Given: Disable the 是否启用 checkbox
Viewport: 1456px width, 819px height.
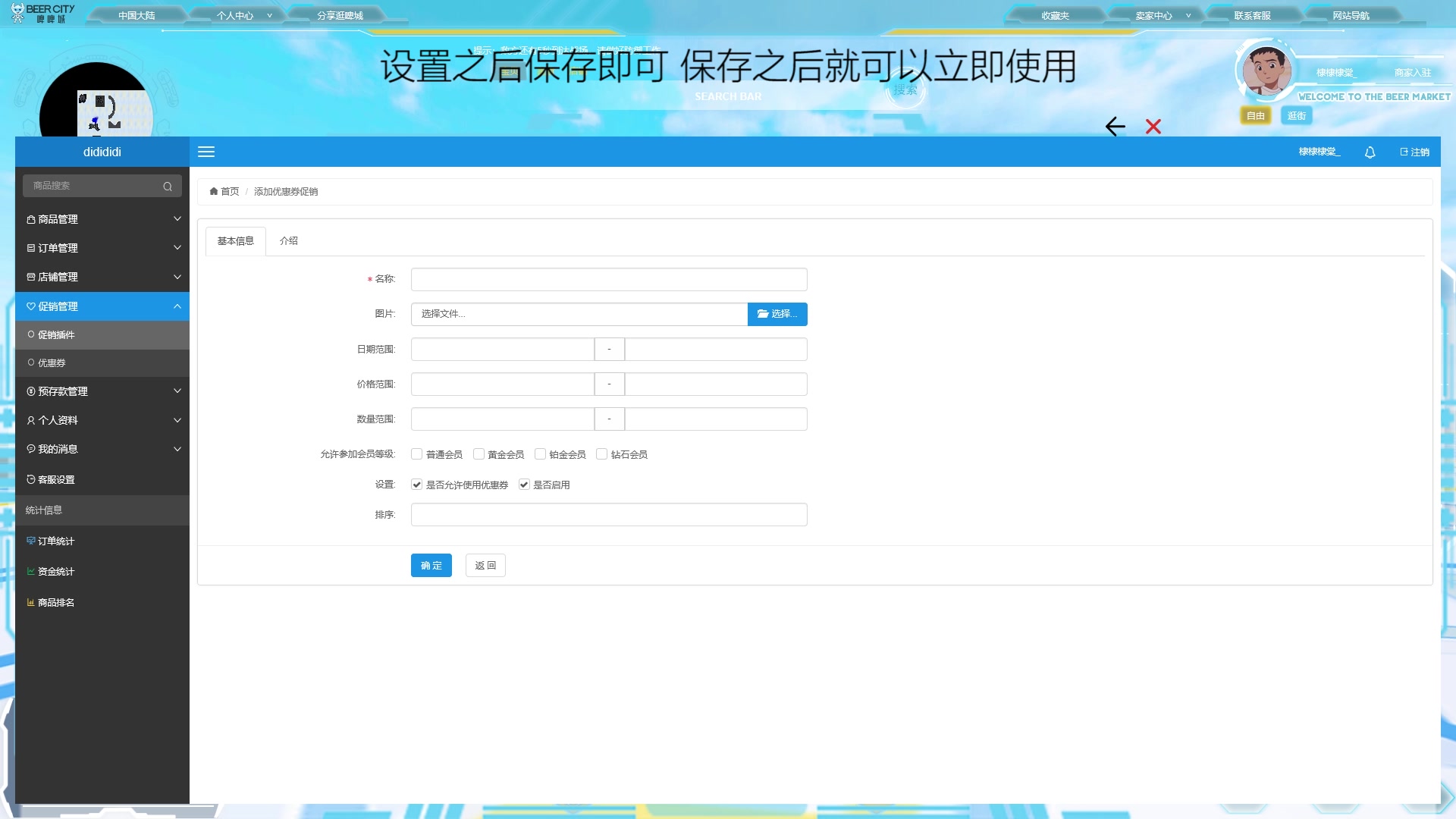Looking at the screenshot, I should 523,485.
